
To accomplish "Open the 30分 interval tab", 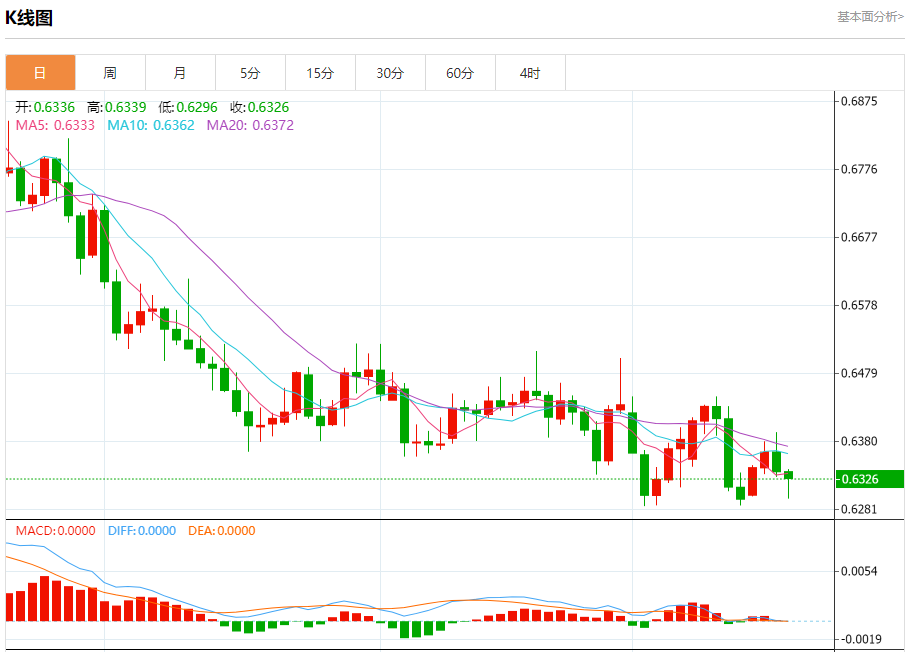I will 390,72.
